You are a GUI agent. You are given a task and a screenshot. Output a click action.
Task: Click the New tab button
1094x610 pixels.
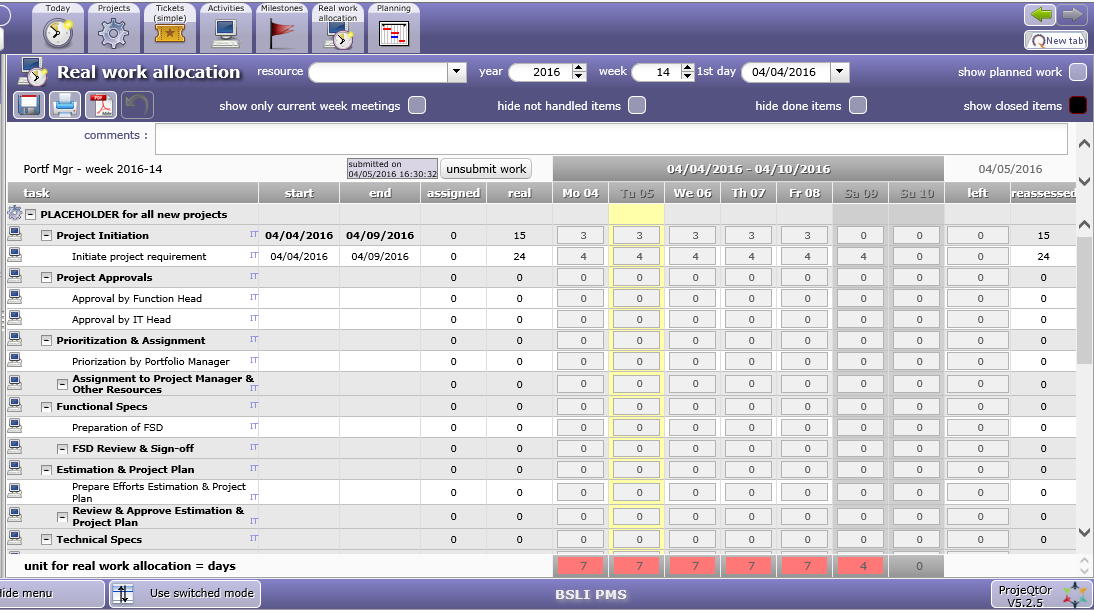[1056, 40]
